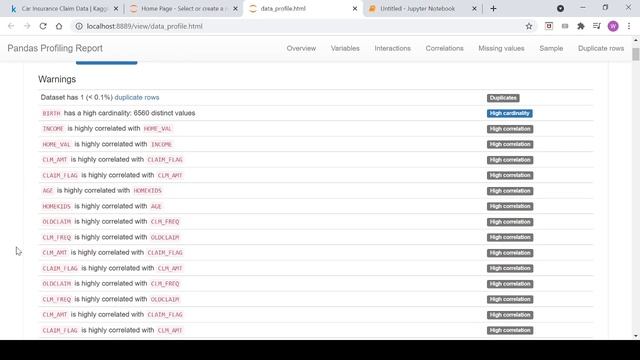Click the Warnings heading
The height and width of the screenshot is (360, 640).
tap(57, 79)
